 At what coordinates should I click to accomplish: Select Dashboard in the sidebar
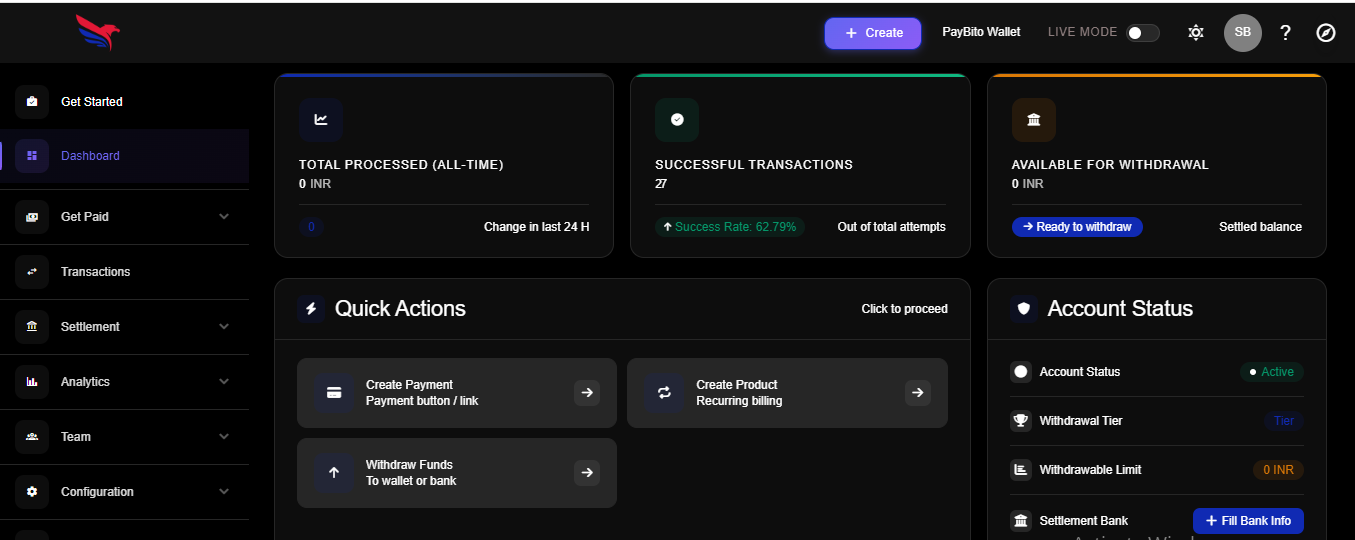pyautogui.click(x=124, y=156)
